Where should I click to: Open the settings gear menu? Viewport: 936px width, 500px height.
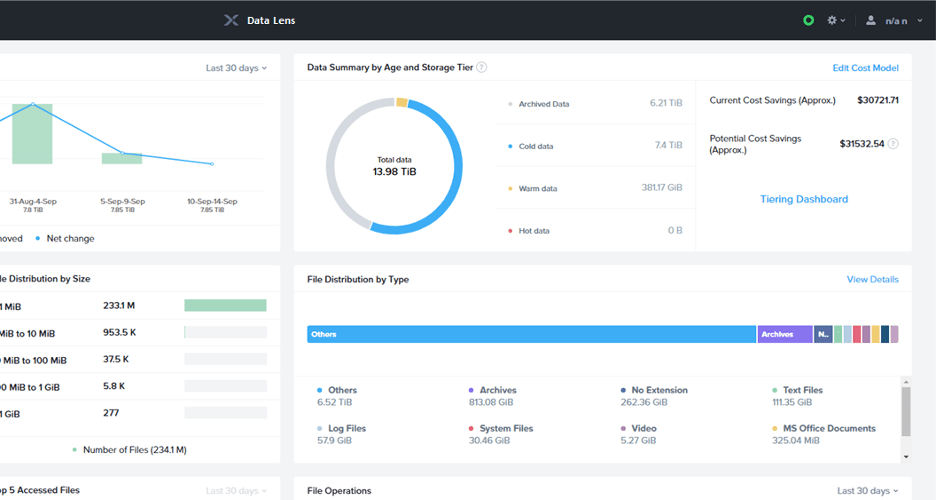point(836,20)
